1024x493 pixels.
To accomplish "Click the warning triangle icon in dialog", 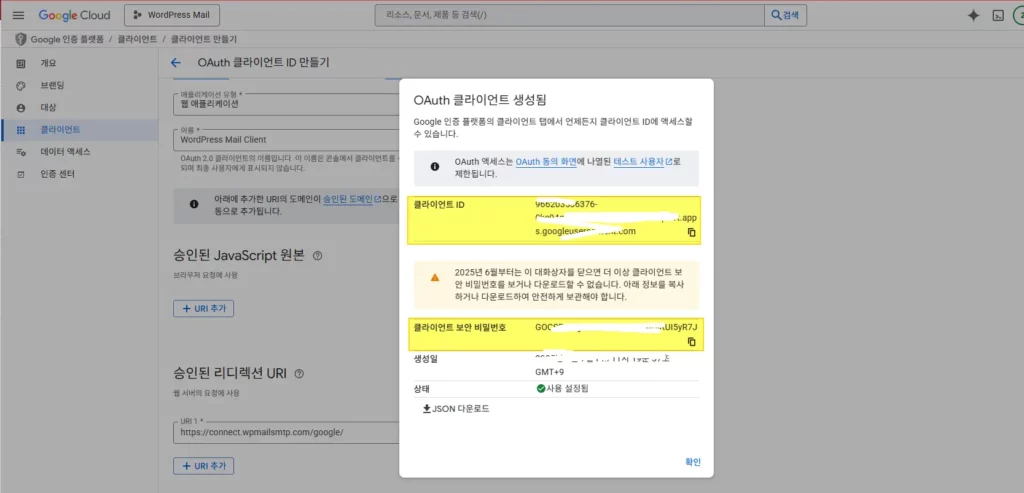I will coord(435,277).
